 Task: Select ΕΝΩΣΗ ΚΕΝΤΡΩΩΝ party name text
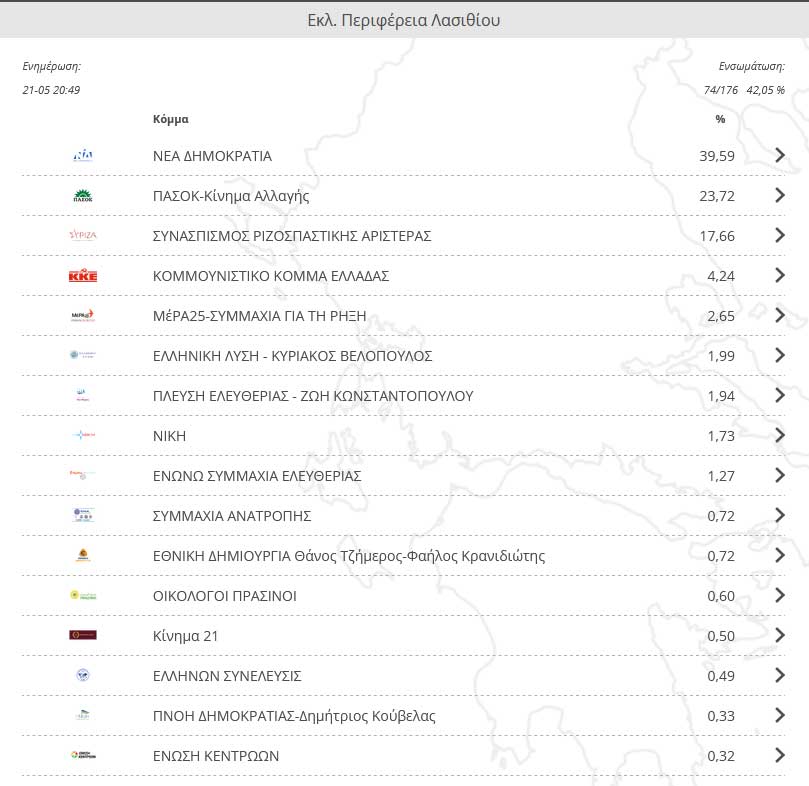coord(216,756)
